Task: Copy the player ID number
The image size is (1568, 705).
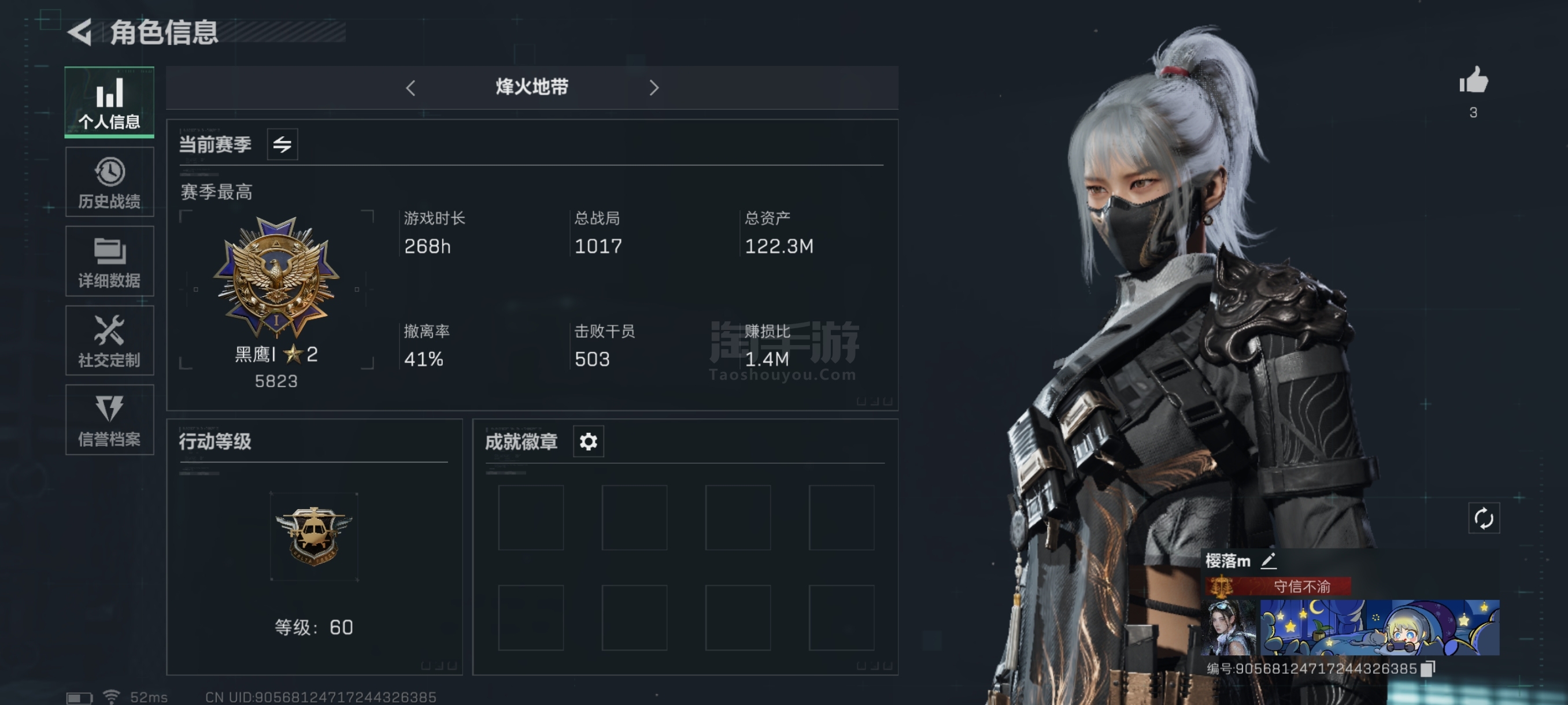Action: (1428, 669)
